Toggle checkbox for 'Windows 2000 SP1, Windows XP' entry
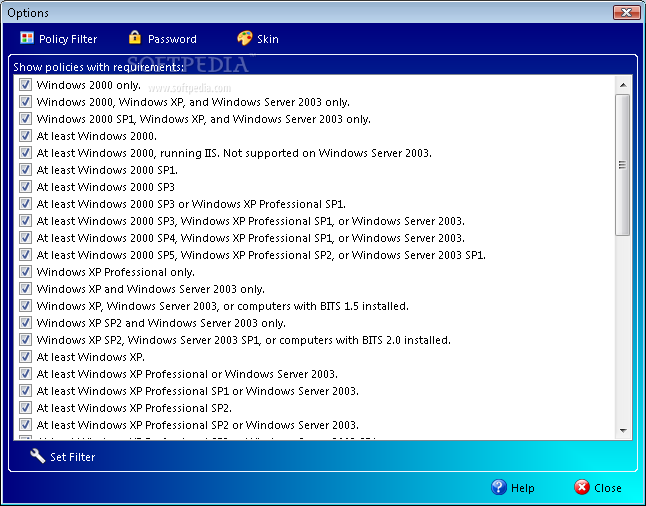The width and height of the screenshot is (646, 506). (25, 118)
